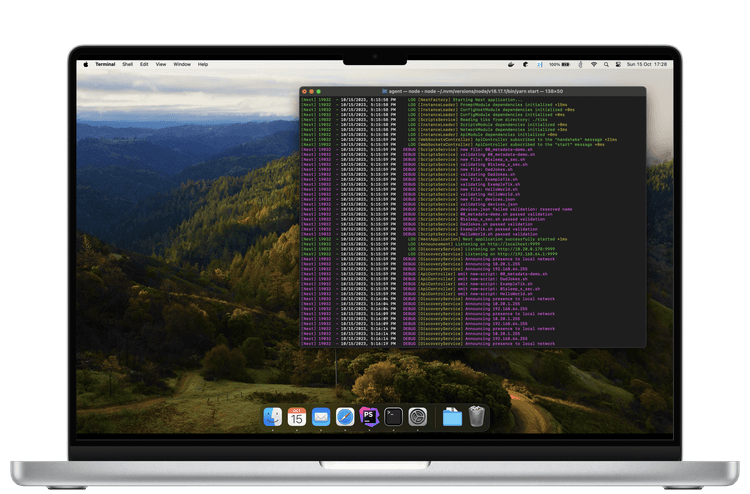Open the Trash in the Dock

tap(476, 417)
